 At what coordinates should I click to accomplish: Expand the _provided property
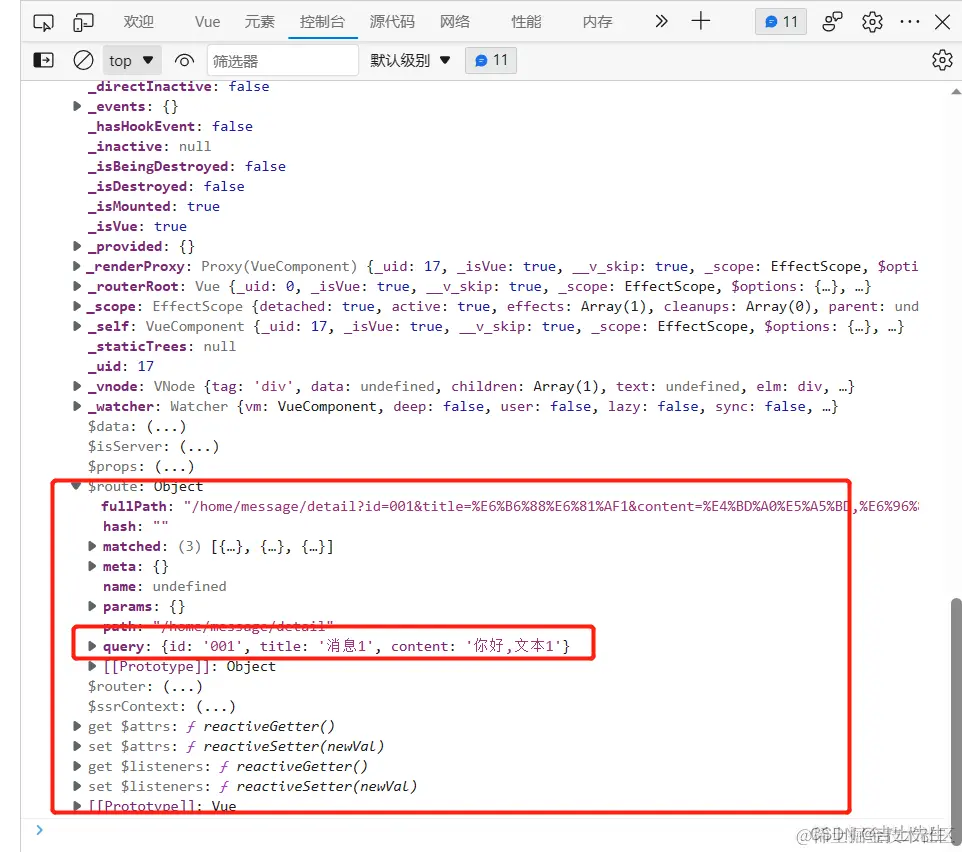coord(77,246)
